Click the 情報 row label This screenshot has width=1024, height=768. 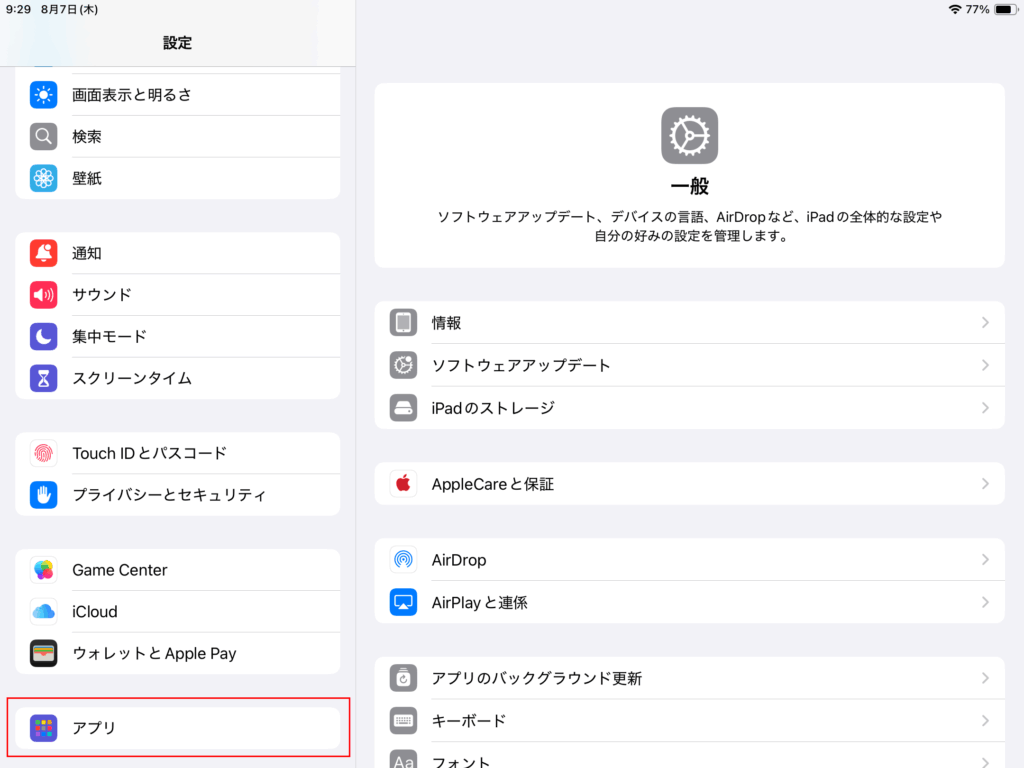point(446,323)
